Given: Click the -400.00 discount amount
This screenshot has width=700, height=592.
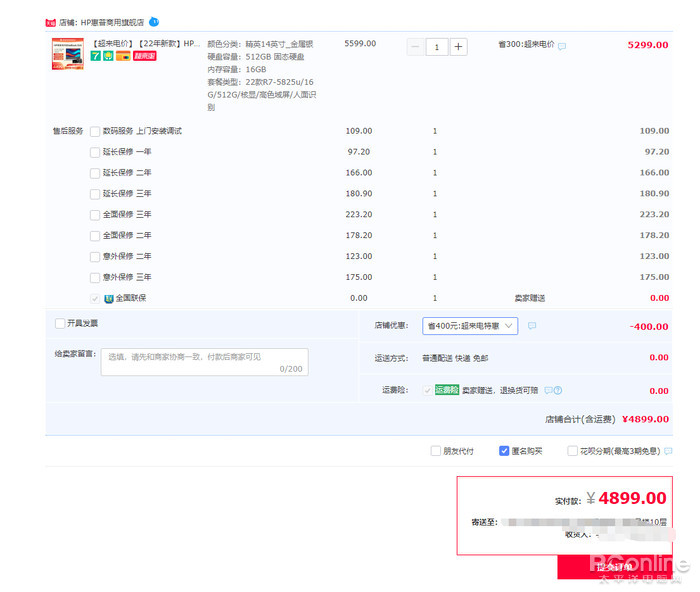Looking at the screenshot, I should pyautogui.click(x=649, y=327).
